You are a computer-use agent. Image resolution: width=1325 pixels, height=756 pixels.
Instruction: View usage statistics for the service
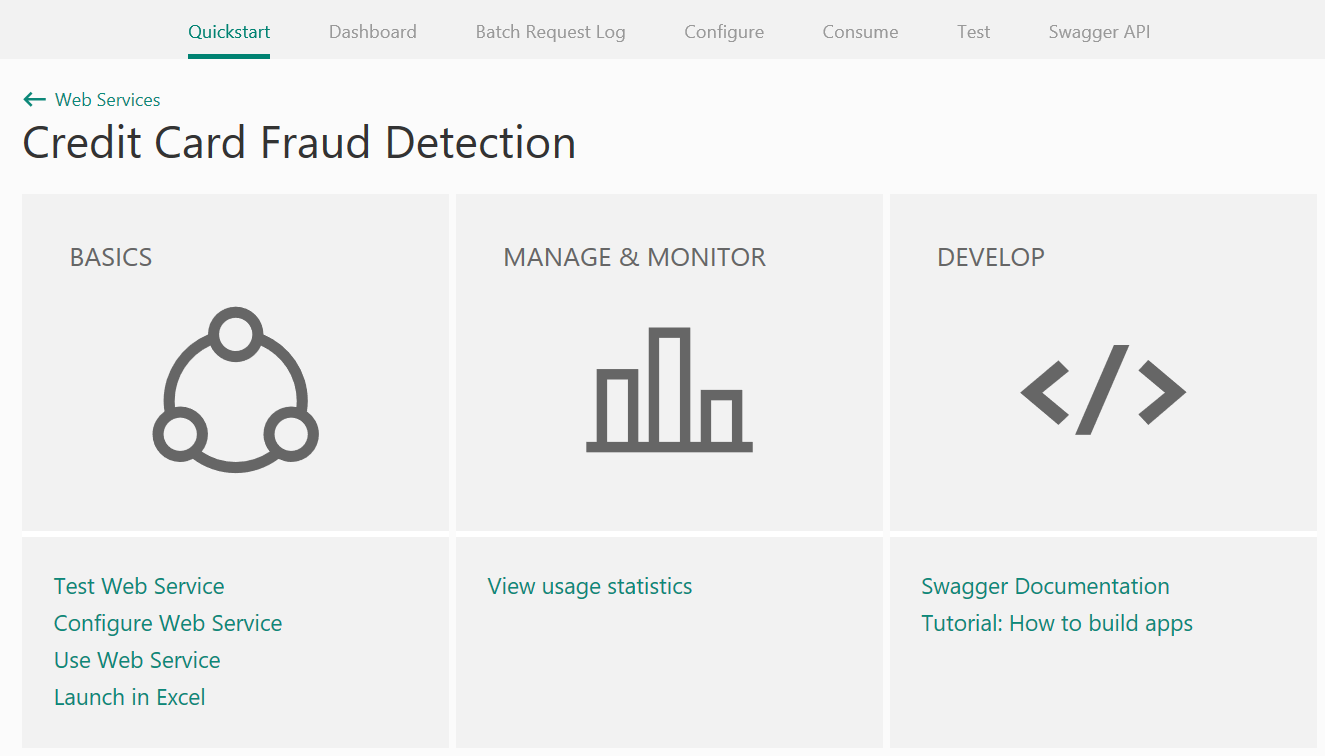coord(589,586)
